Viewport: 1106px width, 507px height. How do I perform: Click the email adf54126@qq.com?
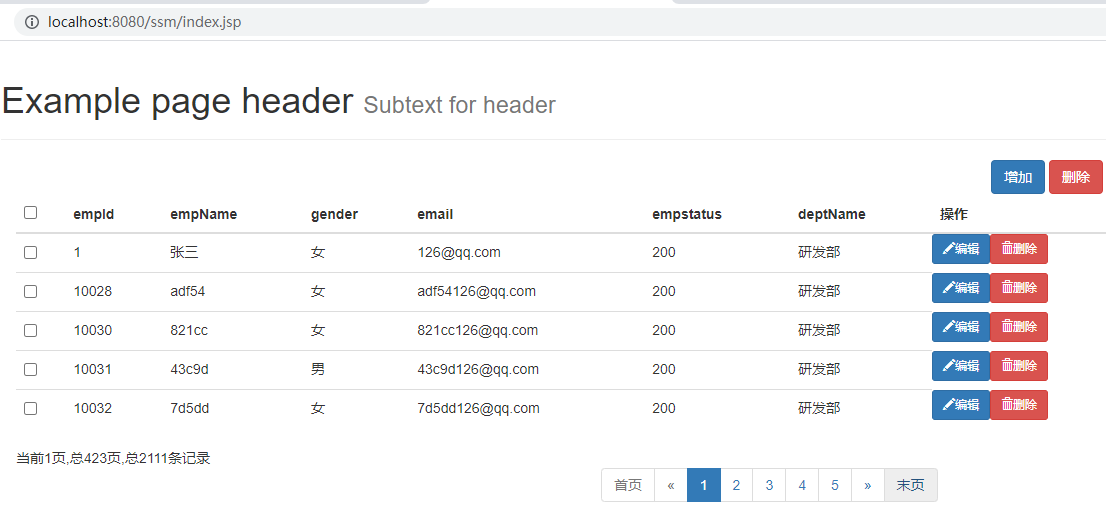pyautogui.click(x=477, y=291)
